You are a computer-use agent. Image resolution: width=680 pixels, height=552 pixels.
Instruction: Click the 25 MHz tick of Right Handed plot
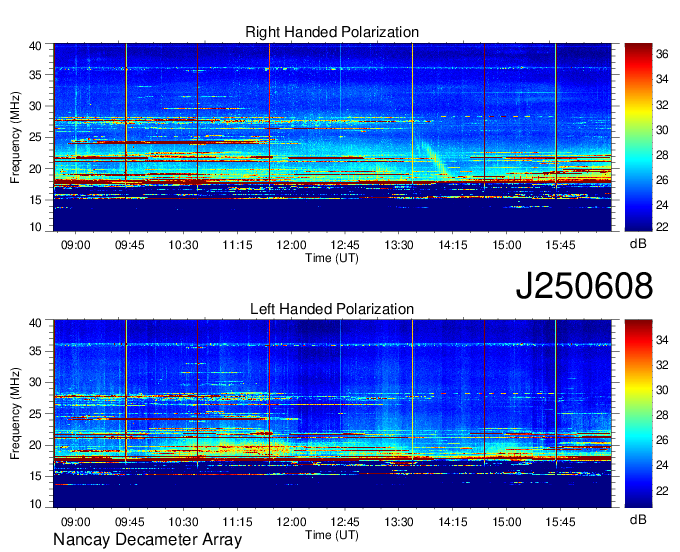point(35,137)
